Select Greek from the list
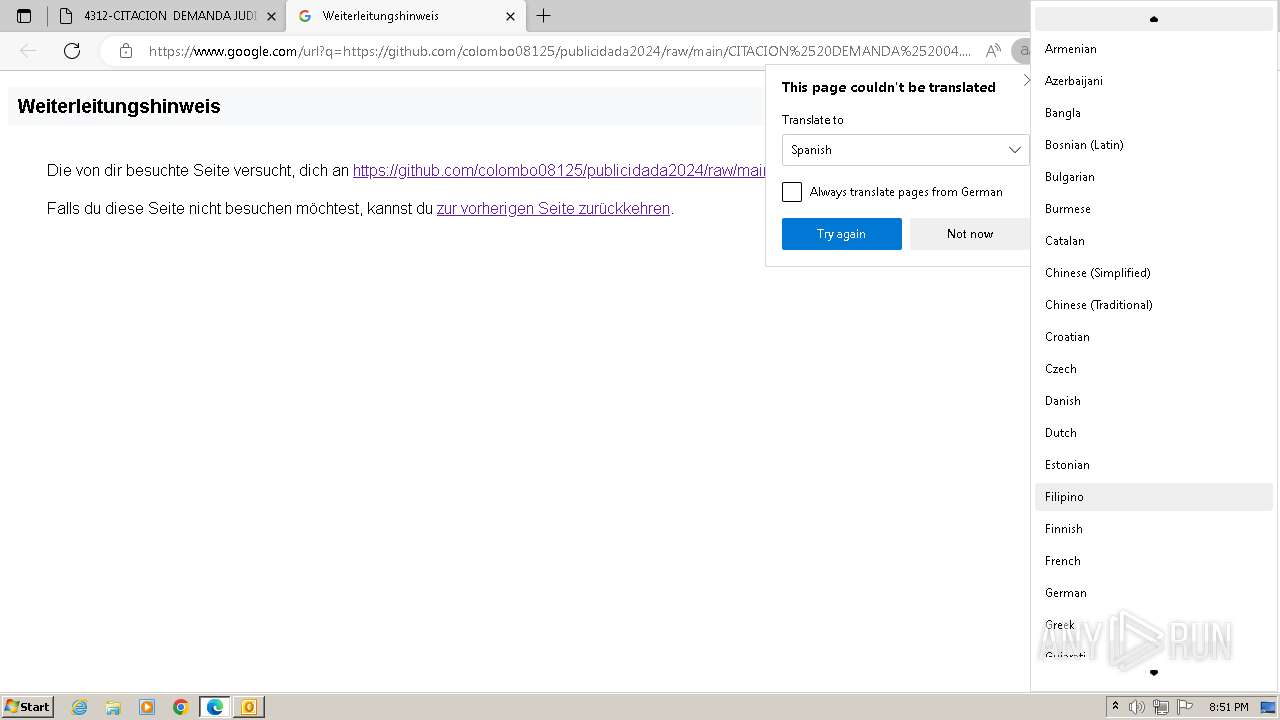Viewport: 1280px width, 720px height. pyautogui.click(x=1154, y=625)
